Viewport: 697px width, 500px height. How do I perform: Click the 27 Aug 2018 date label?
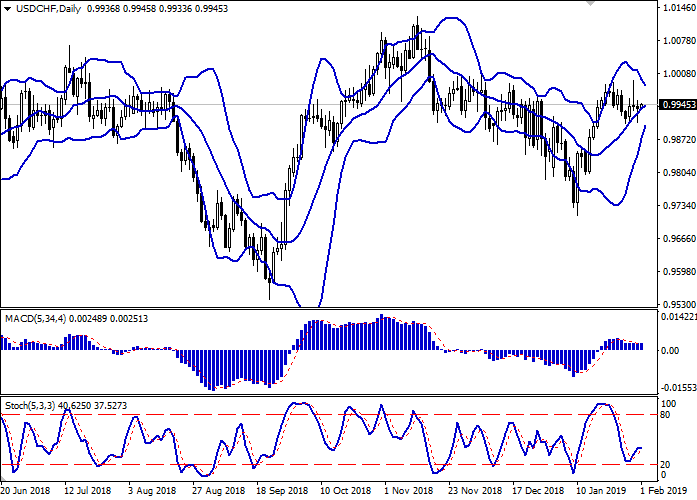[x=219, y=491]
